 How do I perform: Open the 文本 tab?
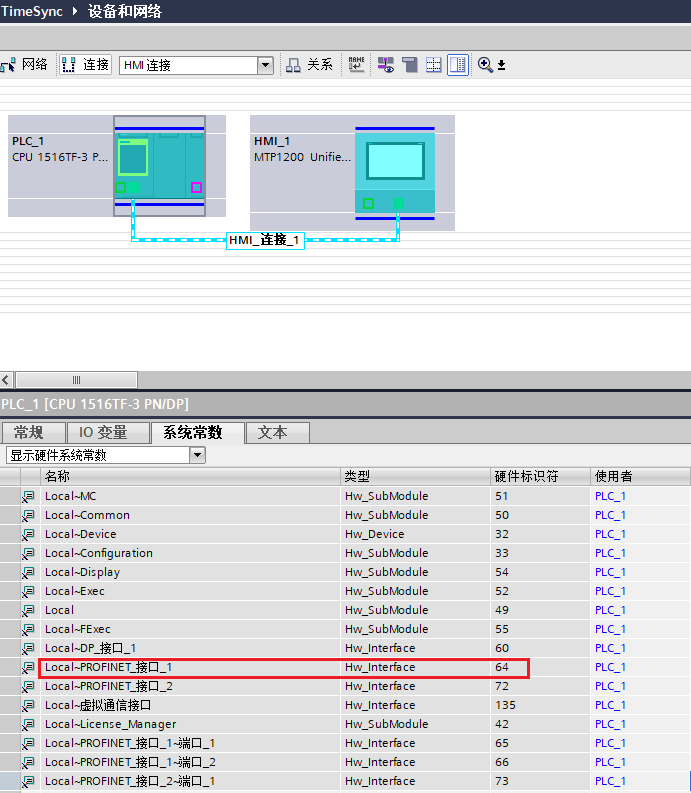(277, 432)
